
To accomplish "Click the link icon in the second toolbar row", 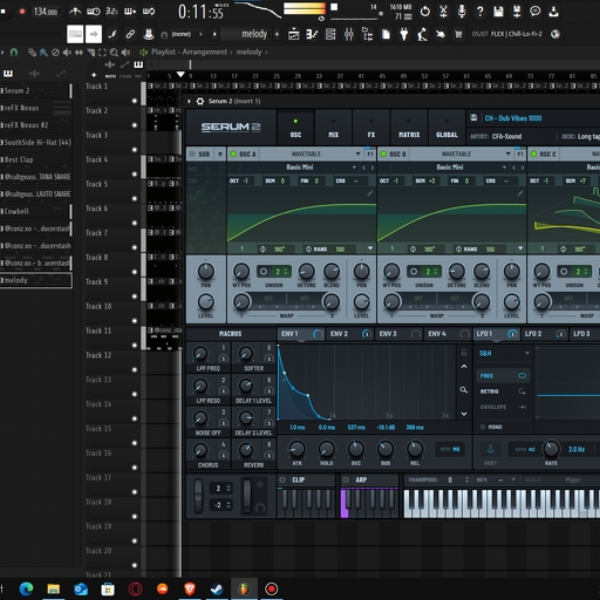I will [x=130, y=34].
